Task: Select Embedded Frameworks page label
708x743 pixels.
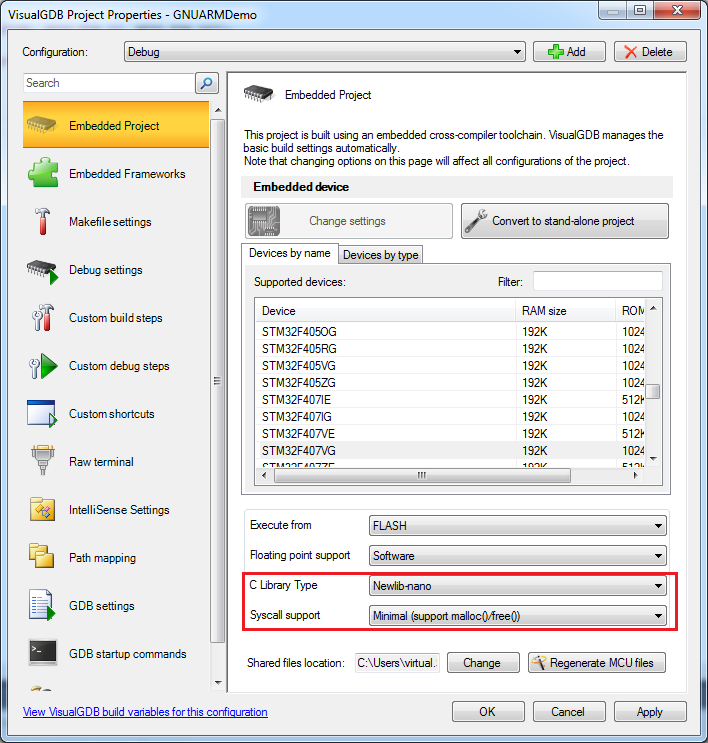Action: coord(127,174)
